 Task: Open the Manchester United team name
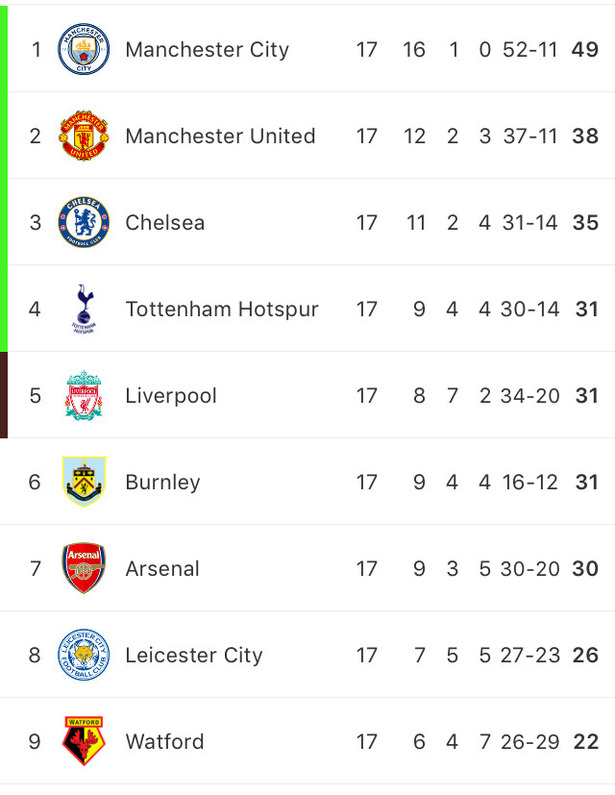(x=220, y=136)
